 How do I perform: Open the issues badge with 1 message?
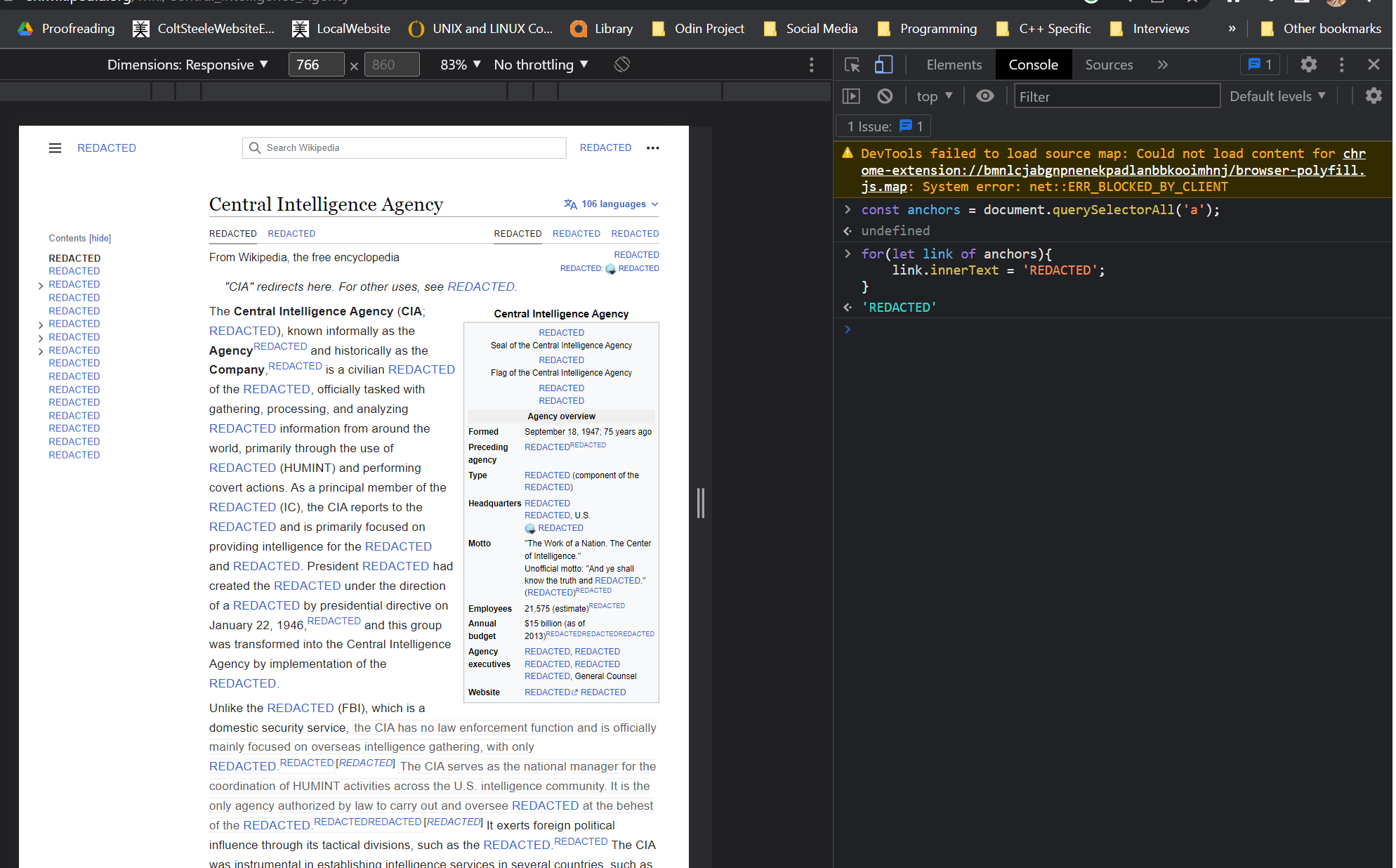tap(1260, 65)
